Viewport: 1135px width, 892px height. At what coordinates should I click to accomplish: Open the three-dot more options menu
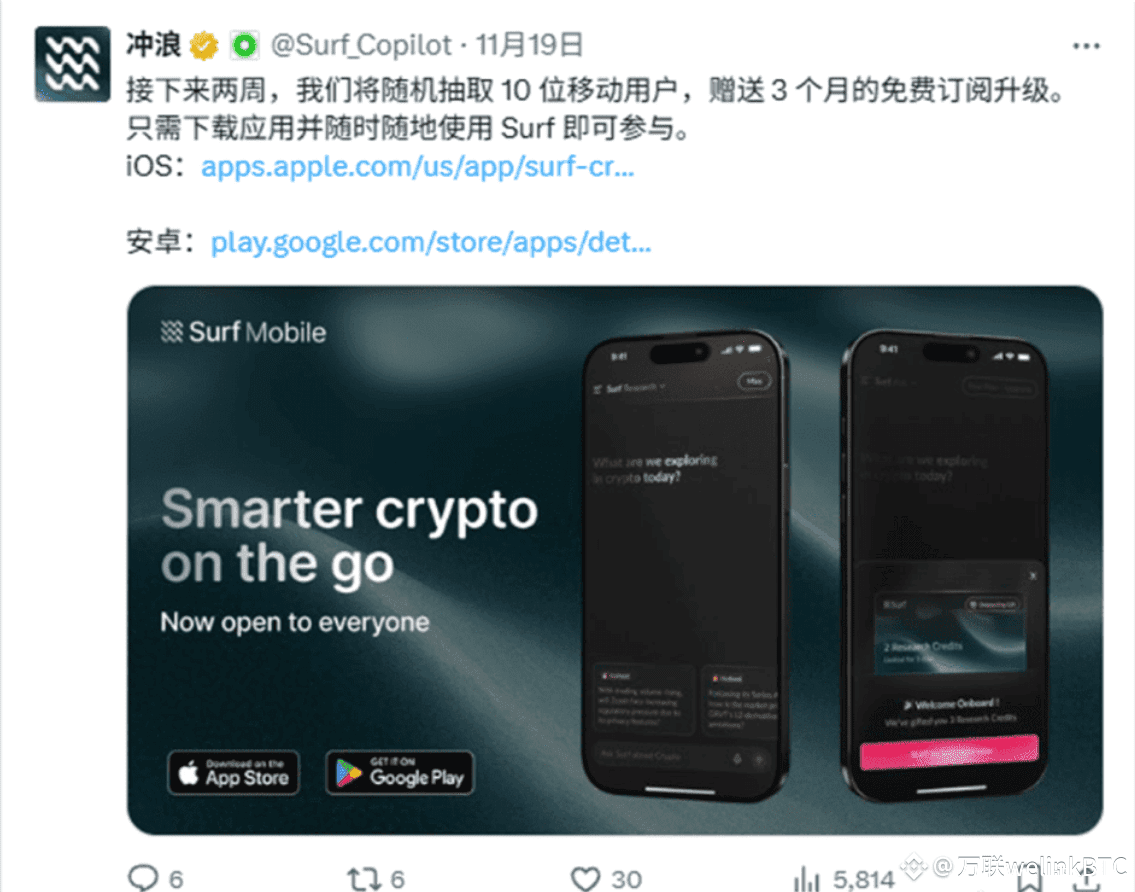click(1086, 46)
